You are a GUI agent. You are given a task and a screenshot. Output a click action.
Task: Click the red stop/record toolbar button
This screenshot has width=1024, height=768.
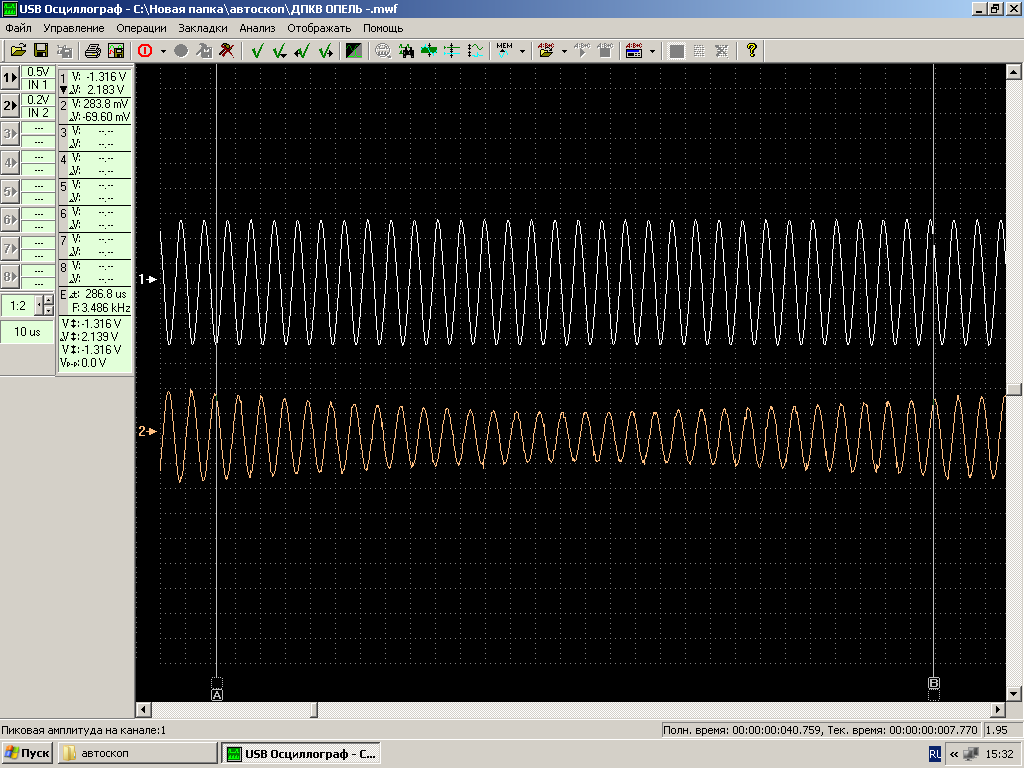tap(145, 50)
